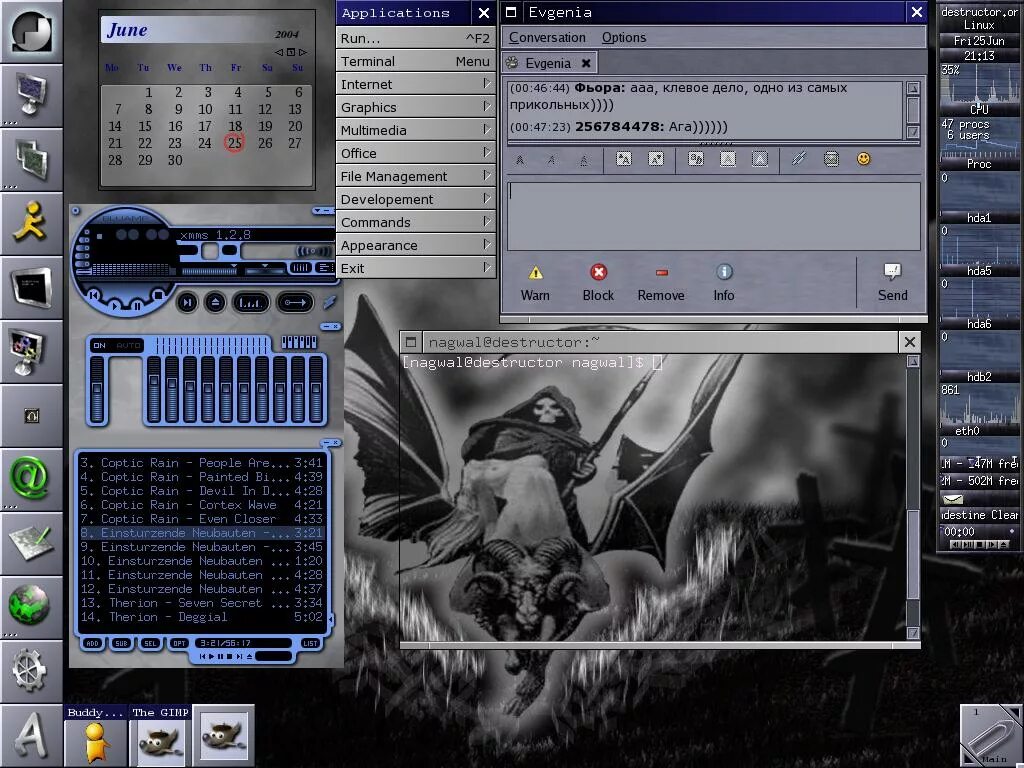Click the smaller font size icon
This screenshot has width=1024, height=768.
tap(656, 159)
